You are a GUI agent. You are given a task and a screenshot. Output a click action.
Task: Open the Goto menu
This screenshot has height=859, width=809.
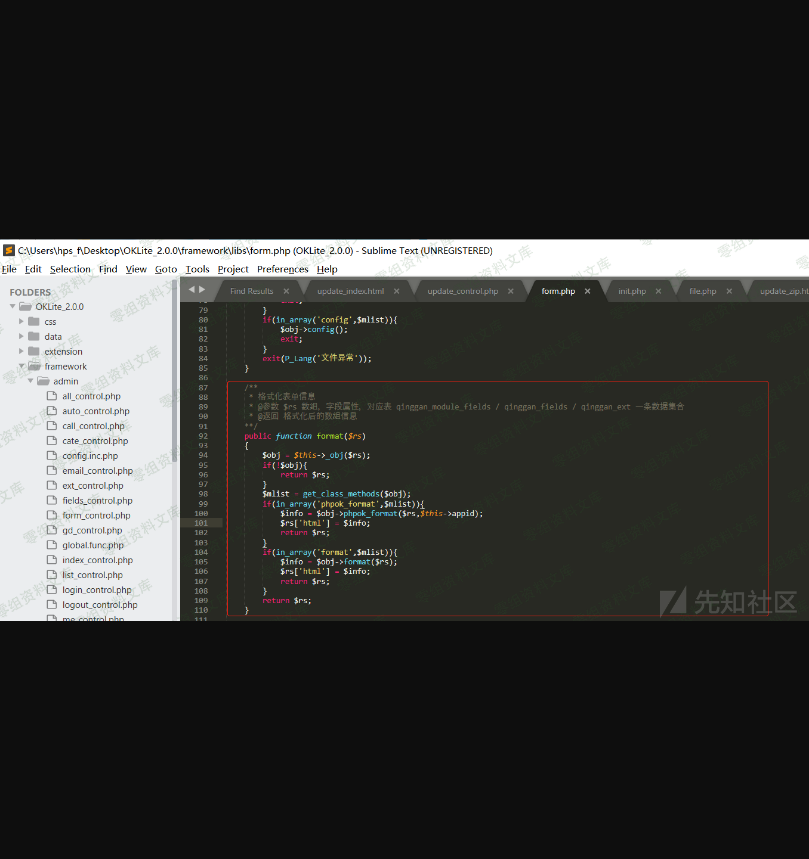(x=166, y=269)
